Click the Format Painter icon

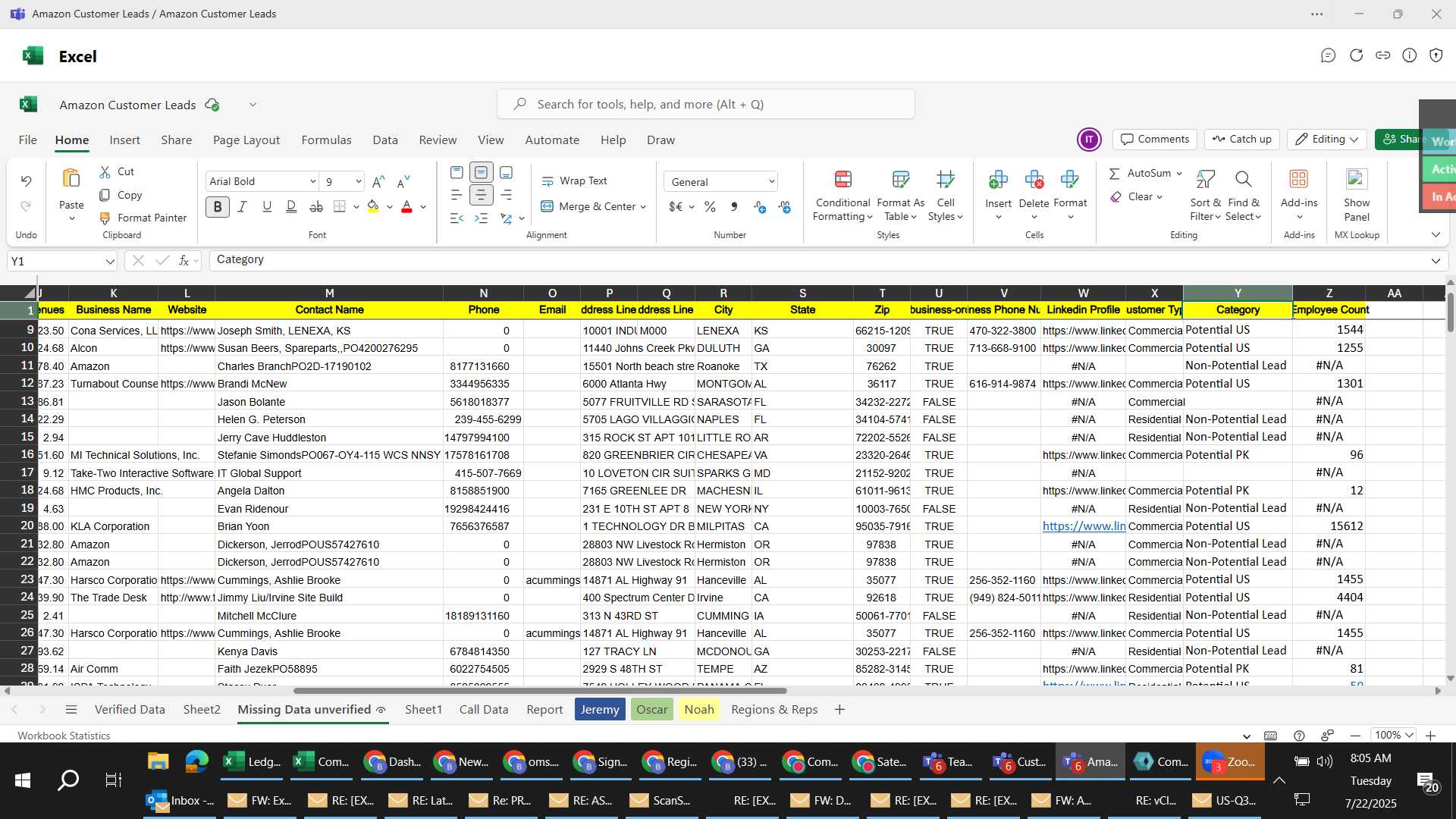click(105, 218)
